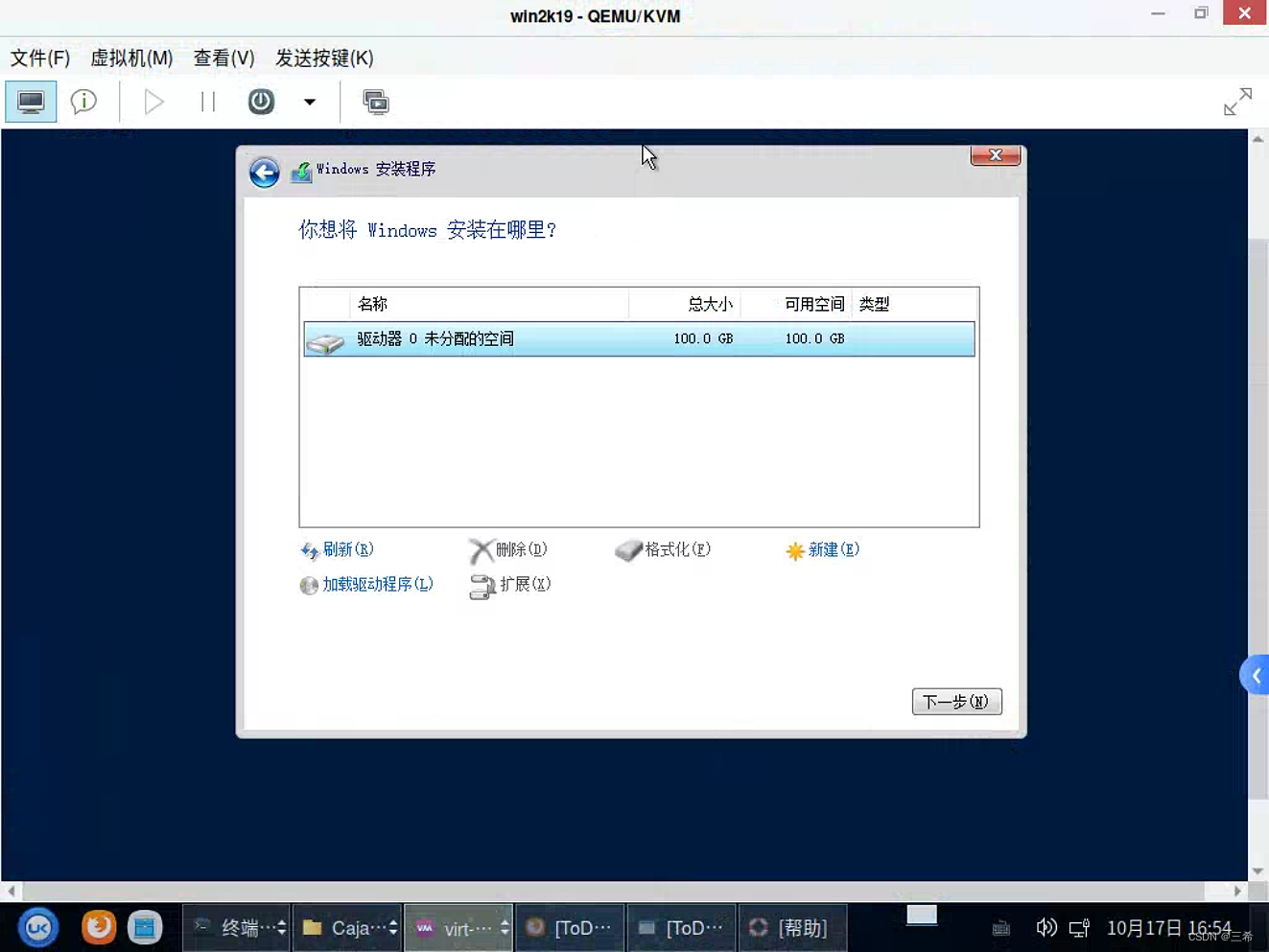This screenshot has height=952, width=1269.
Task: Click the blue side panel chevron arrow
Action: (x=1255, y=676)
